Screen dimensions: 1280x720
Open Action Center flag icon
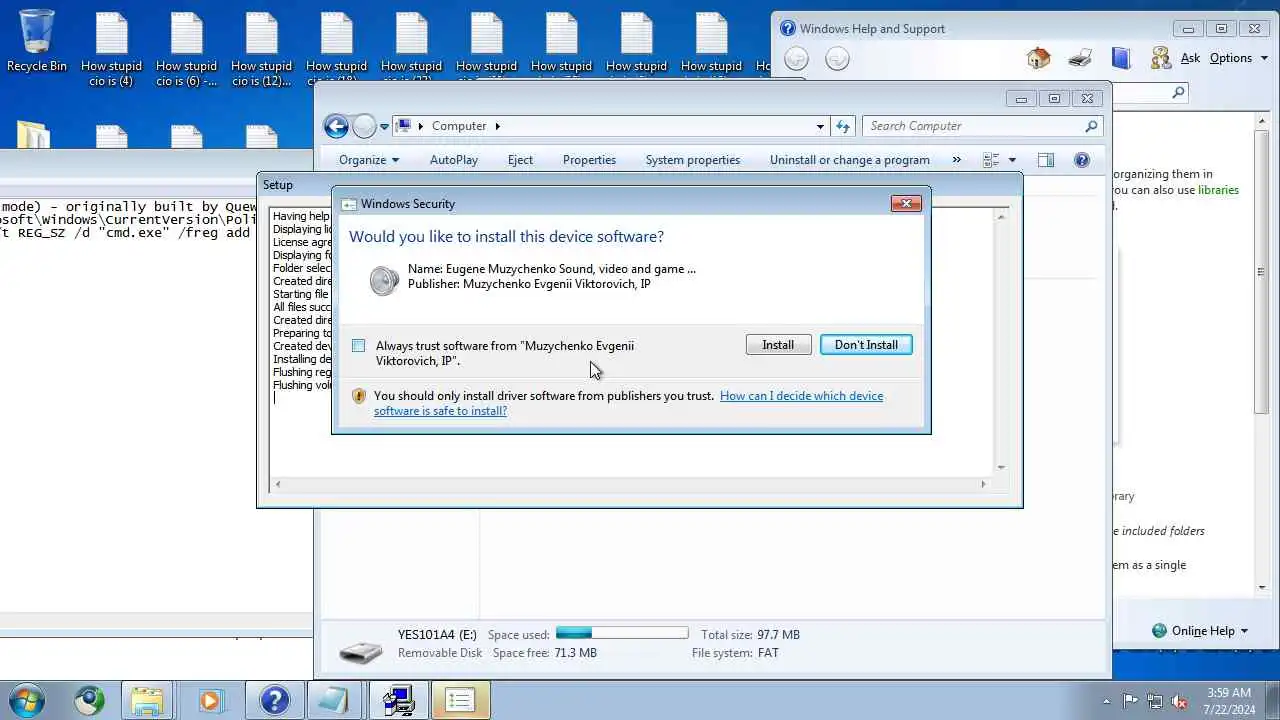point(1131,701)
